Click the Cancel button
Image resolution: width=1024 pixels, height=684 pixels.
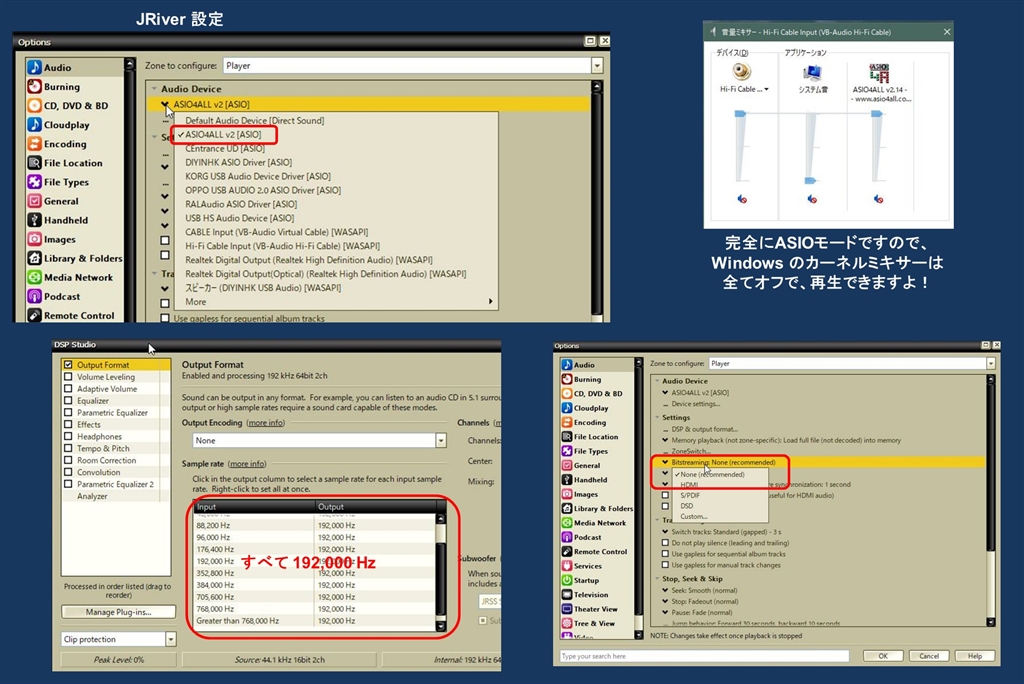[929, 656]
